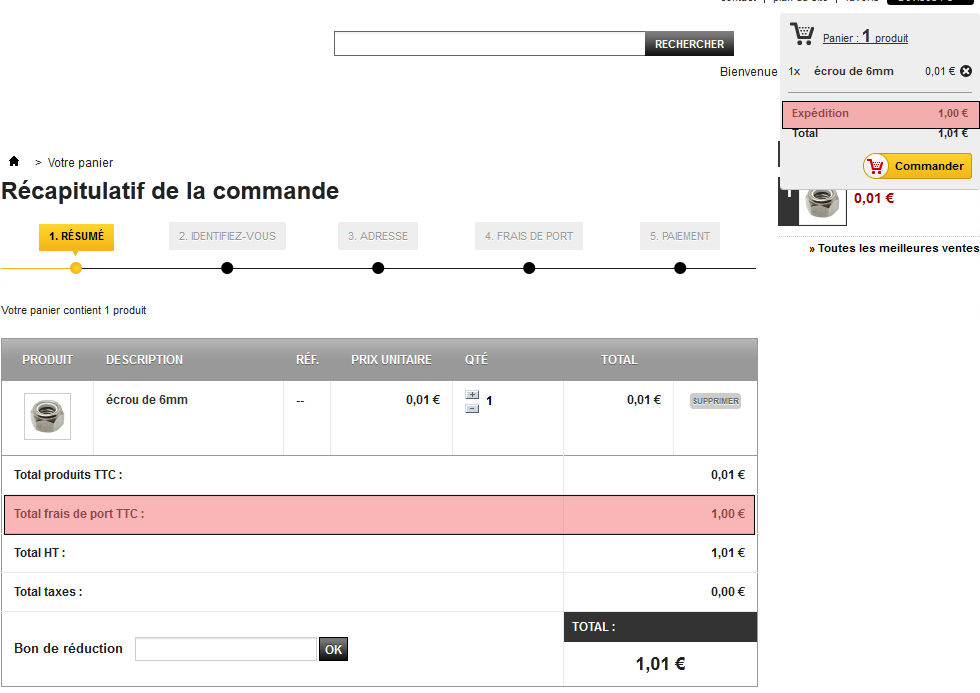980x693 pixels.
Task: Click the DESCRIPTION column header
Action: 144,360
